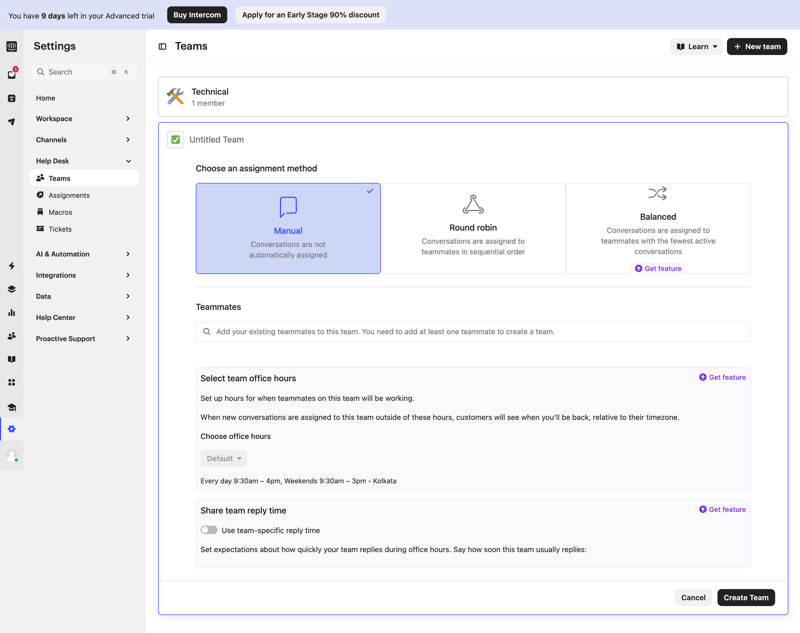Click the Settings gear icon in the sidebar
The width and height of the screenshot is (800, 633).
[x=12, y=428]
